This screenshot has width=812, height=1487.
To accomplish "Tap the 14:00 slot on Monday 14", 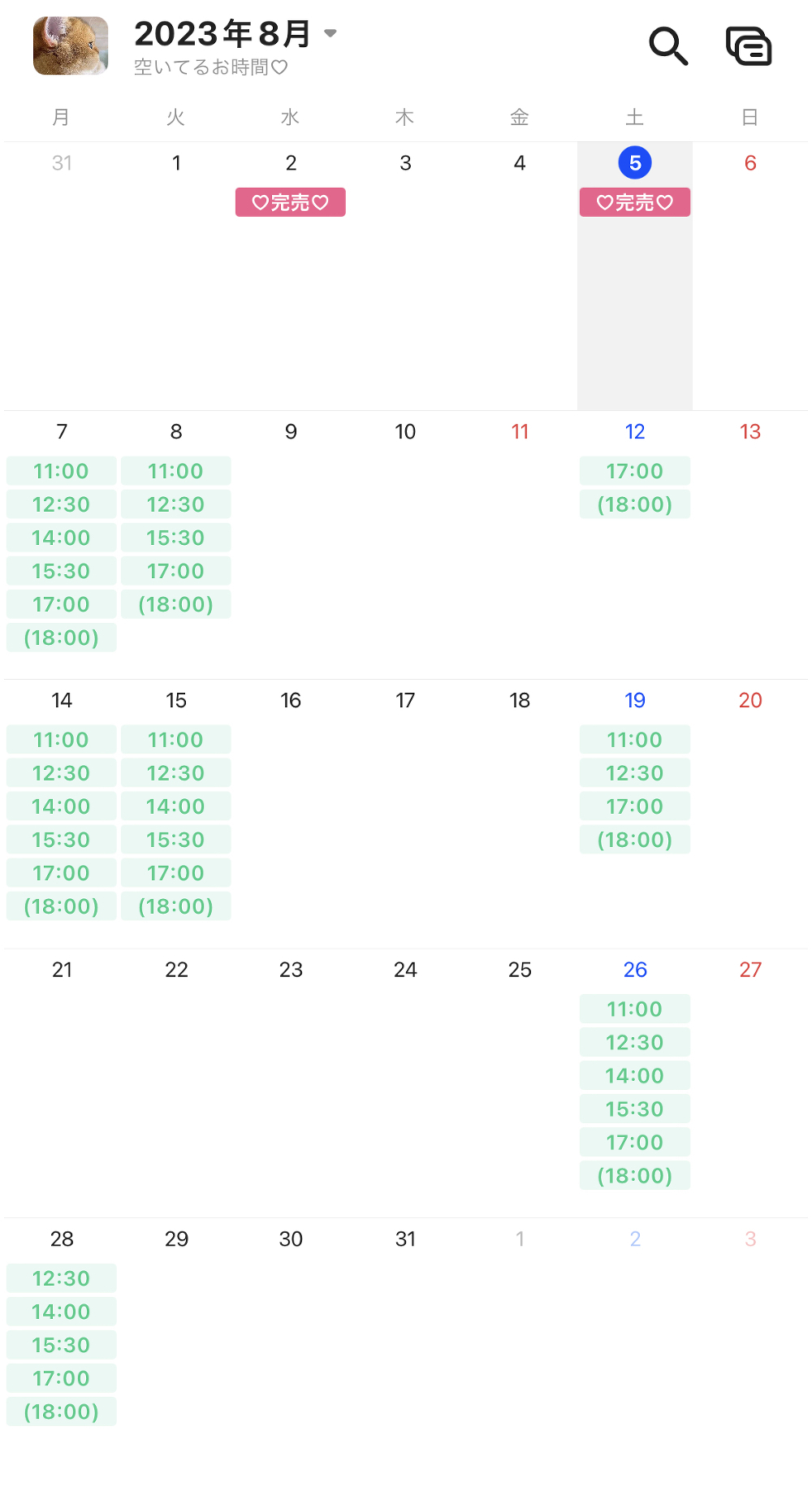I will tap(62, 806).
